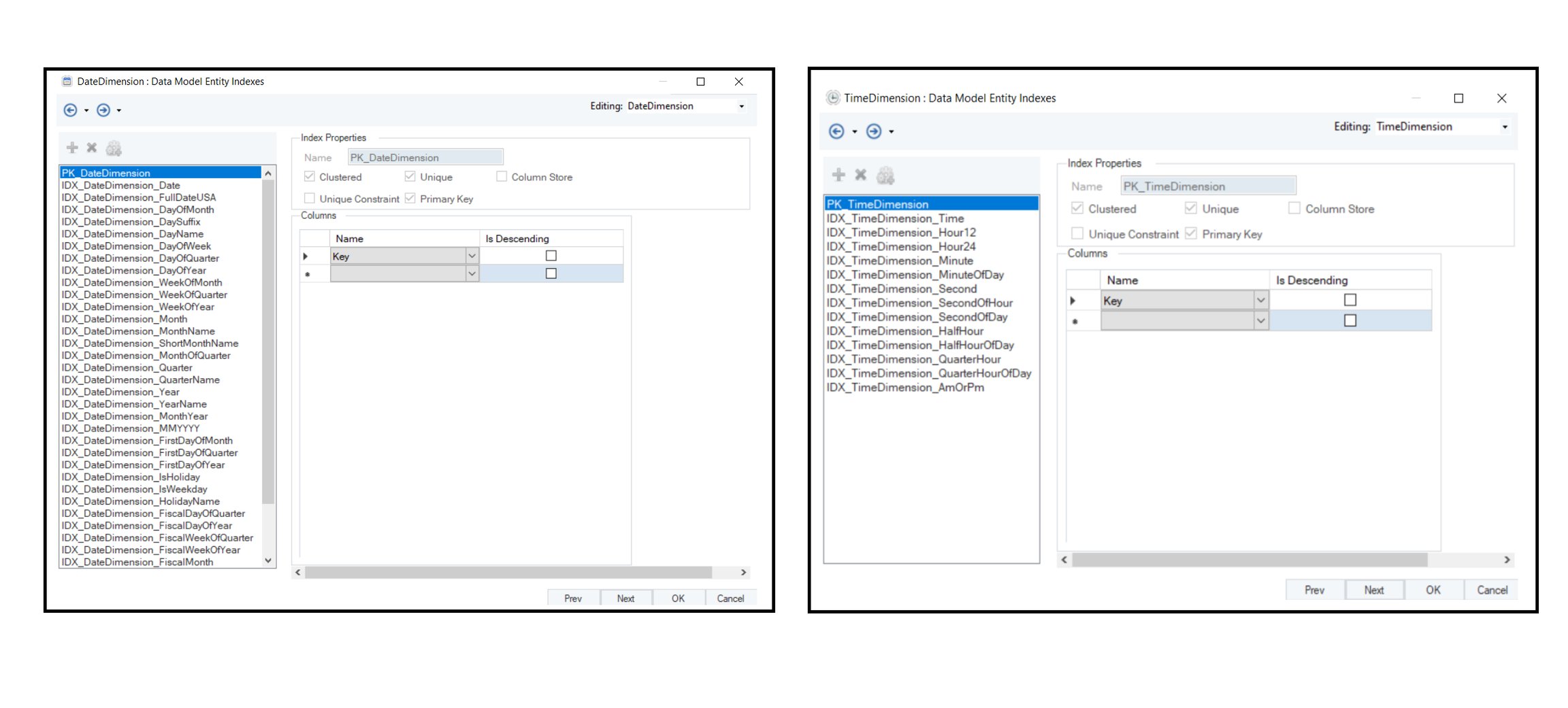
Task: Click horizontal scrollbar in TimeDimension window
Action: pos(1249,560)
